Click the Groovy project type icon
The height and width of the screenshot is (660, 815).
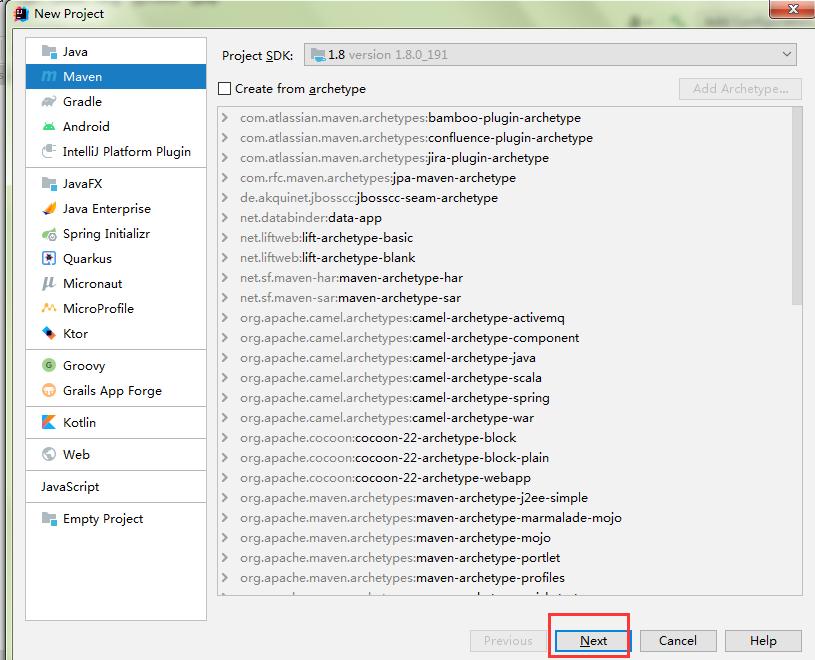pyautogui.click(x=49, y=366)
